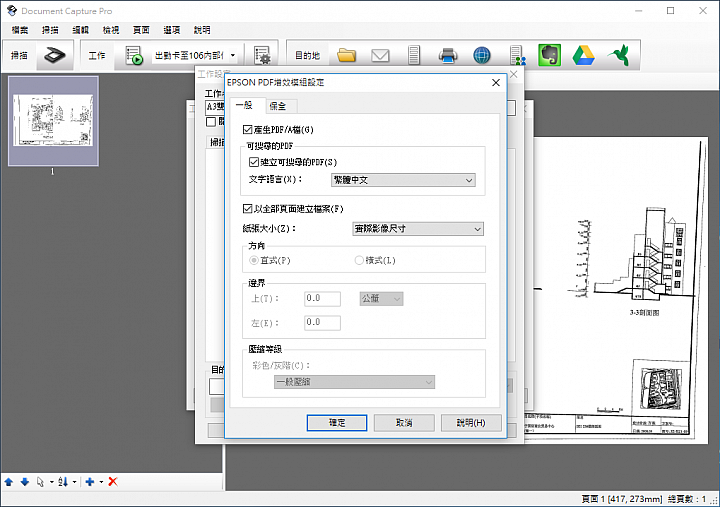Run the selected job with play icon
Screen dimensions: 720x507
pos(134,56)
